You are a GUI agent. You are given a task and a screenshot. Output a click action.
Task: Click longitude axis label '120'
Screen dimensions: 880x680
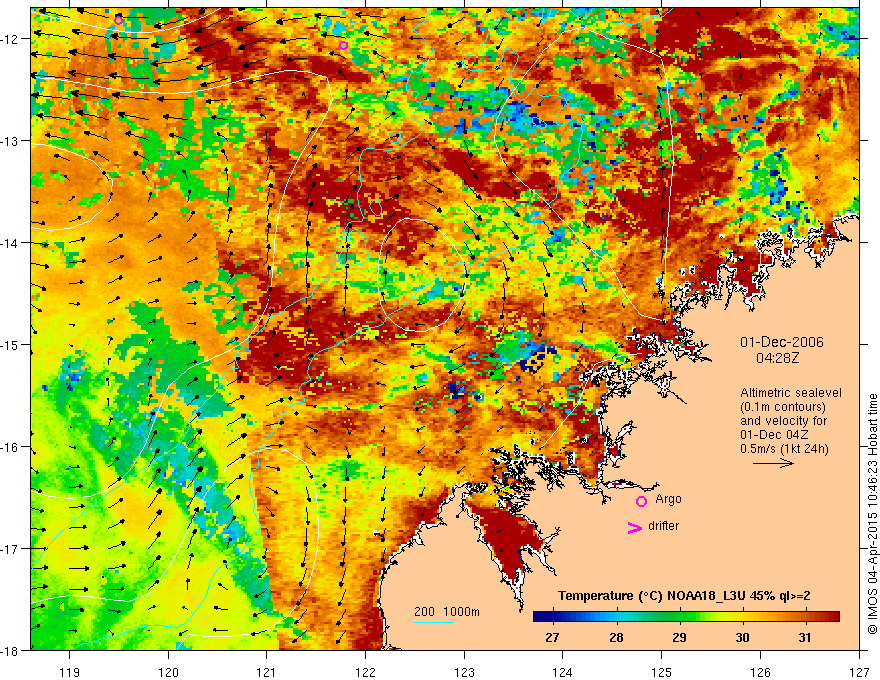[x=168, y=672]
